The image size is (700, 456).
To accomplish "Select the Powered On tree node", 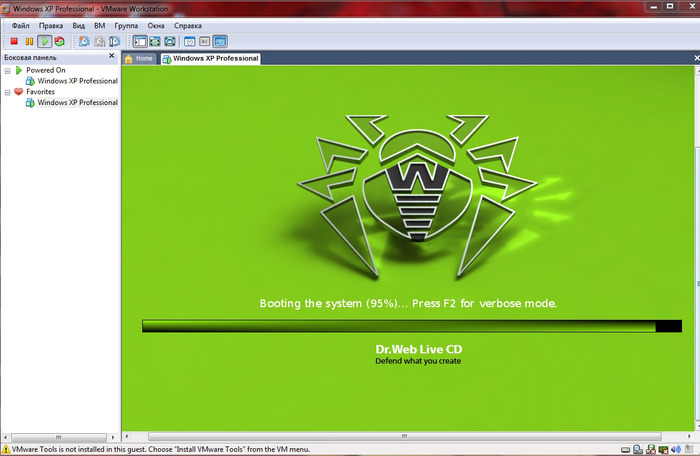I will point(46,70).
